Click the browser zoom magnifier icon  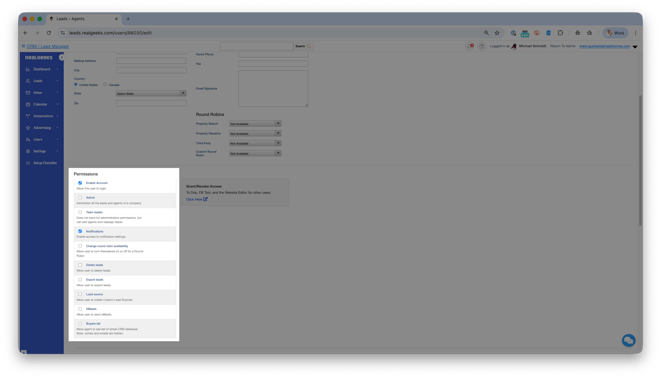pyautogui.click(x=486, y=33)
